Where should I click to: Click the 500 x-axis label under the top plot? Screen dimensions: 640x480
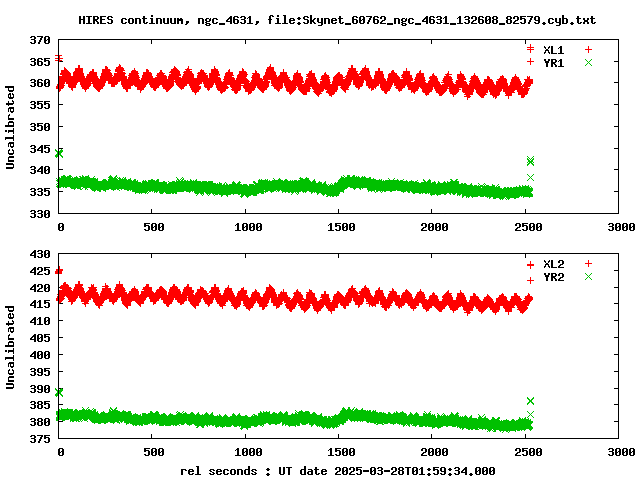tap(153, 227)
